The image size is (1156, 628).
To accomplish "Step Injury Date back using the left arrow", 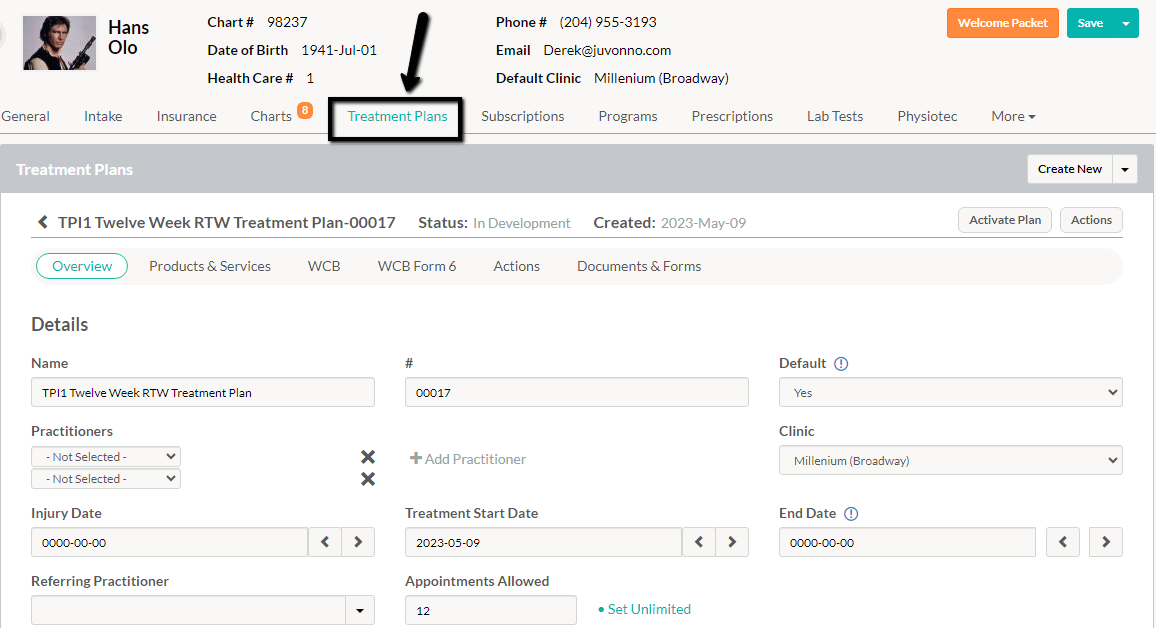I will pyautogui.click(x=324, y=541).
